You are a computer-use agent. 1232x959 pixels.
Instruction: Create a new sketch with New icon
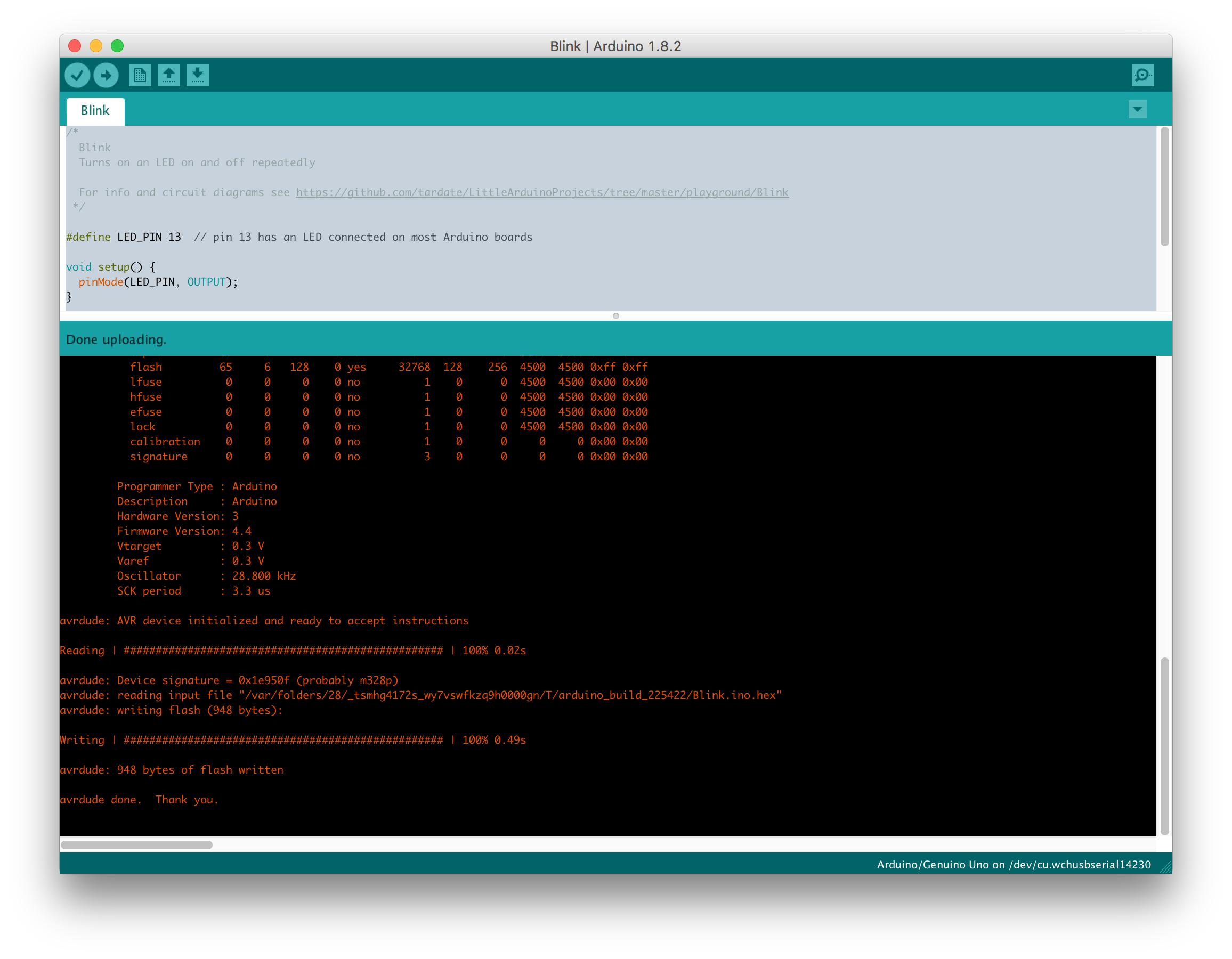140,75
